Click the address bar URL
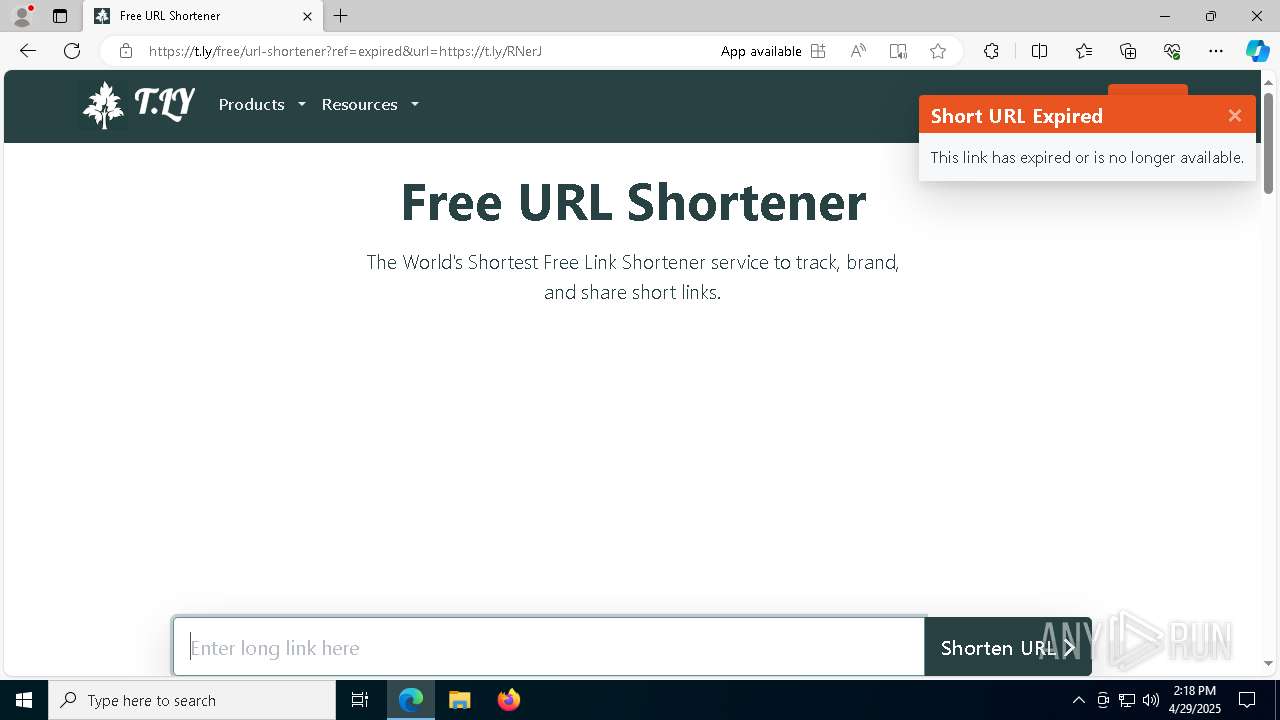 pyautogui.click(x=345, y=51)
